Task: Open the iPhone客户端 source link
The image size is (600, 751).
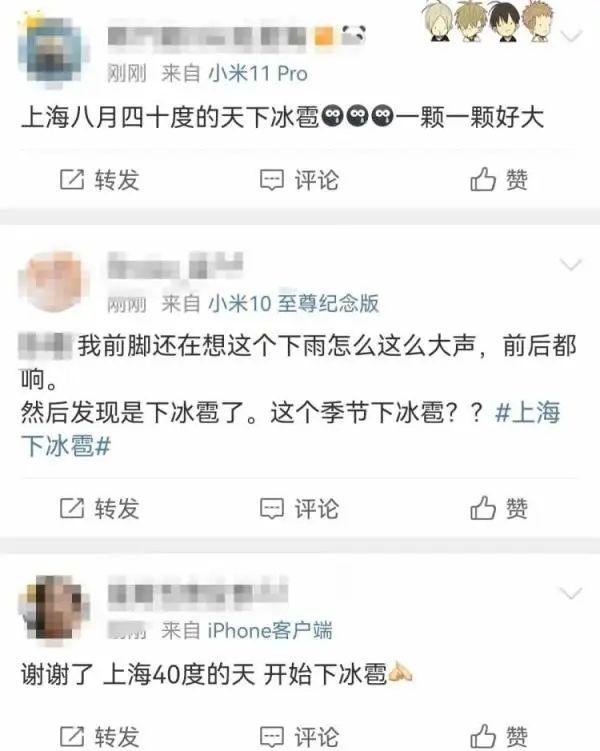Action: tap(270, 630)
